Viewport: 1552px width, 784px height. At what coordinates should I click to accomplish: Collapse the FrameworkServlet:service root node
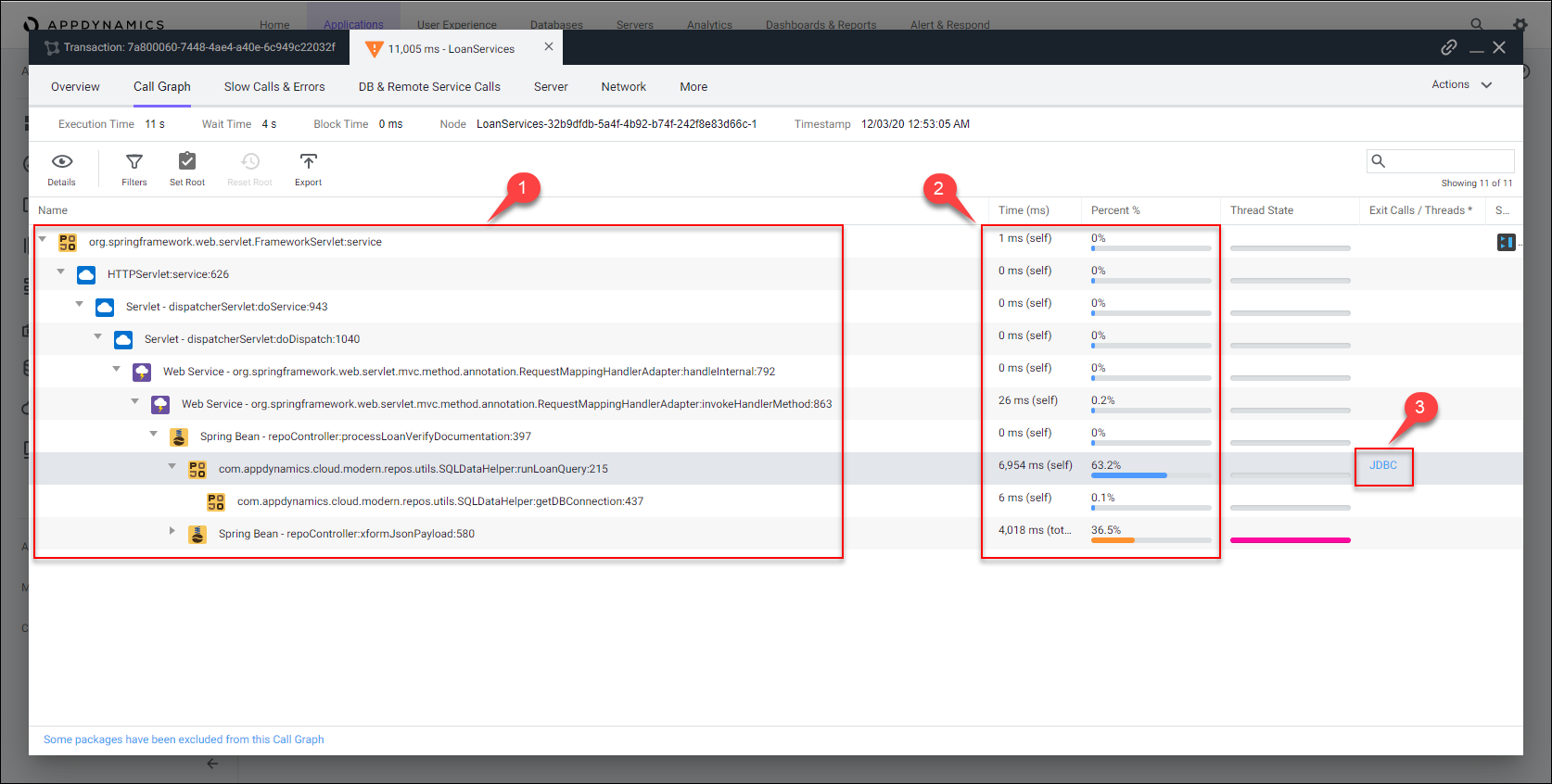point(43,239)
